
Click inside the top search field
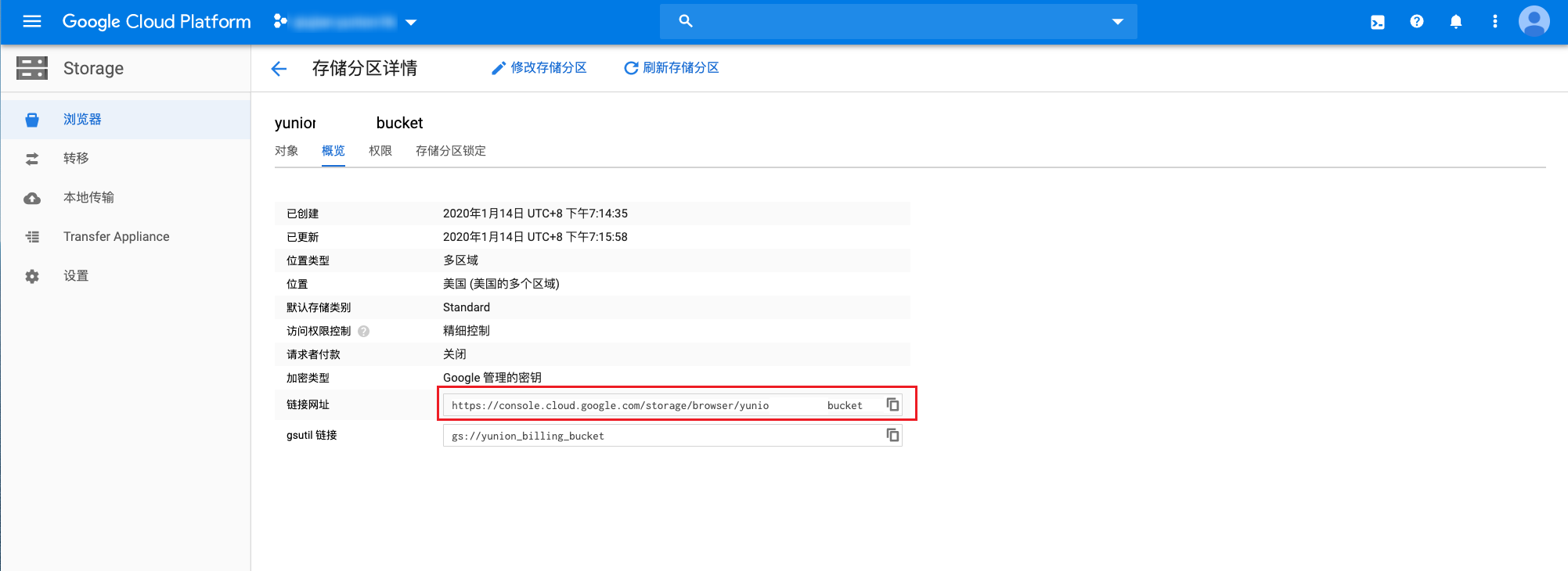click(892, 22)
